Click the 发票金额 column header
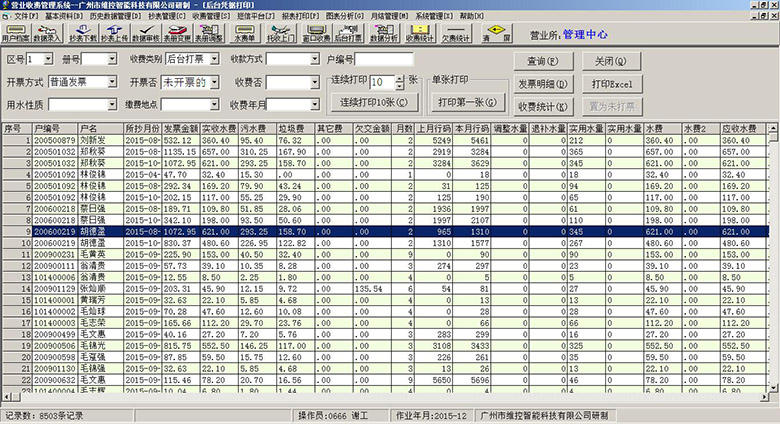Image resolution: width=780 pixels, height=424 pixels. tap(181, 128)
